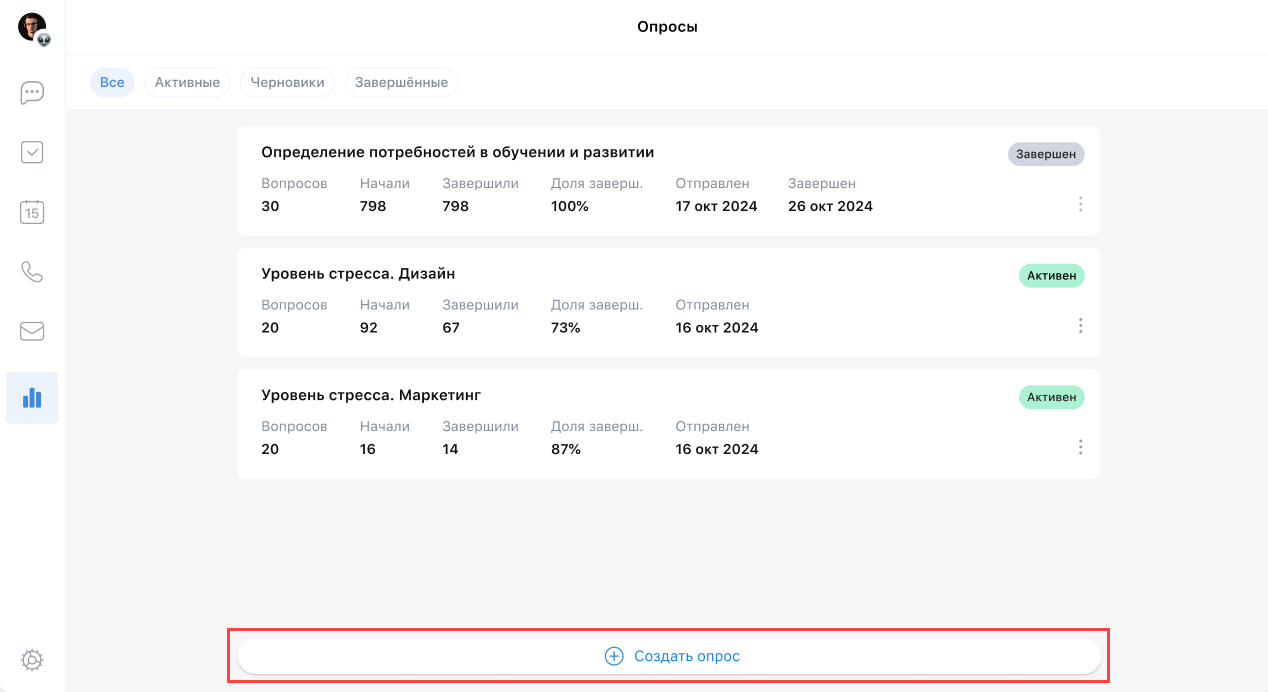Image resolution: width=1268 pixels, height=692 pixels.
Task: Open the phone calls sidebar icon
Action: (x=32, y=272)
